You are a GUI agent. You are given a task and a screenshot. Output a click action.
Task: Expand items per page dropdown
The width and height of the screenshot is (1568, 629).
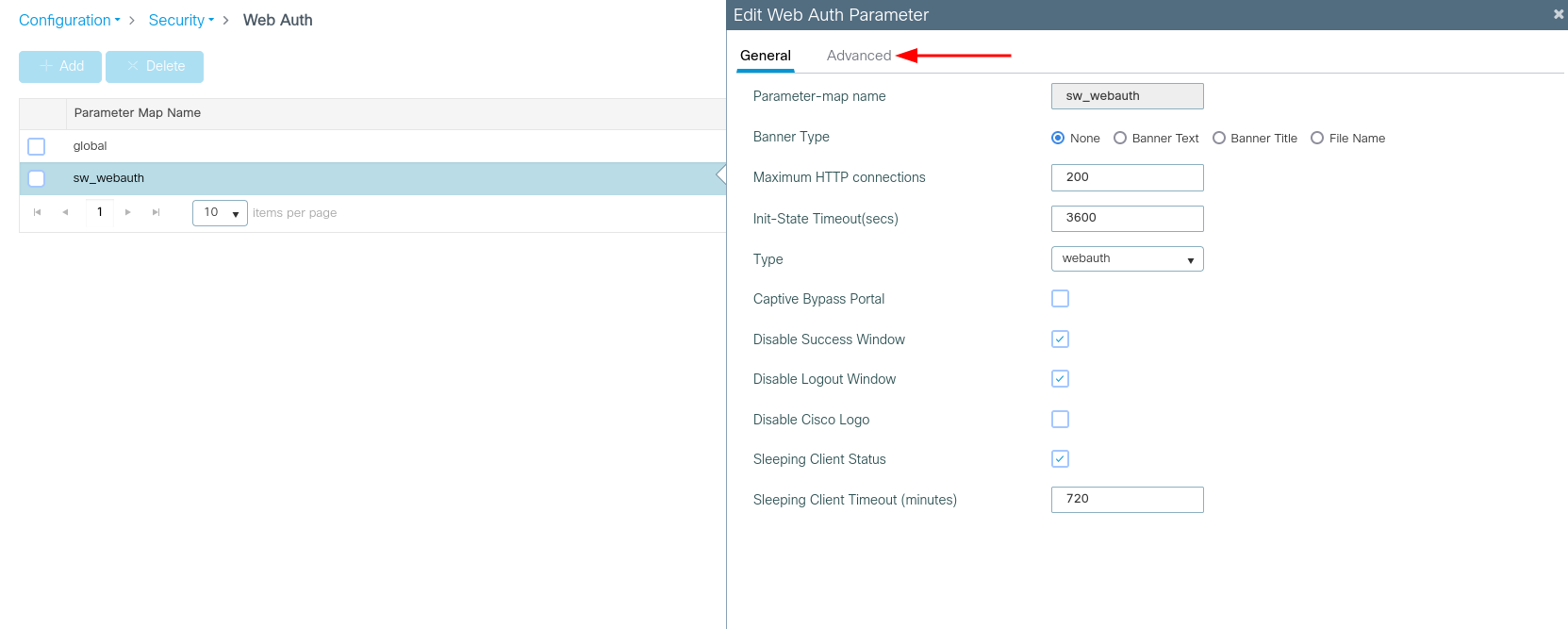(220, 213)
